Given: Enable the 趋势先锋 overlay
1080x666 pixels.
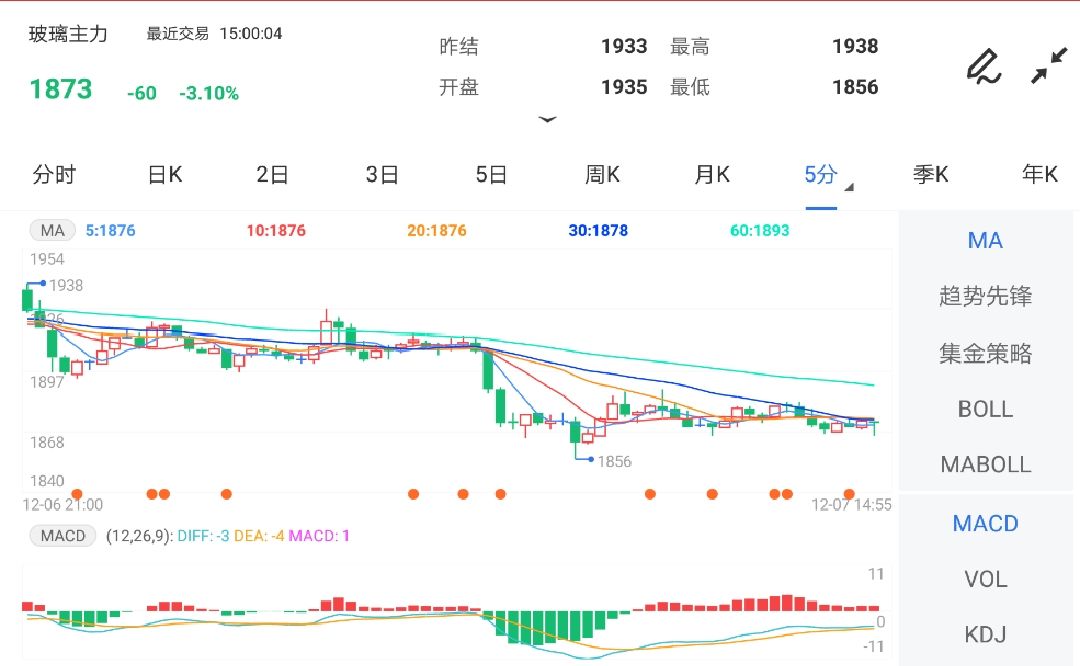Looking at the screenshot, I should [984, 296].
